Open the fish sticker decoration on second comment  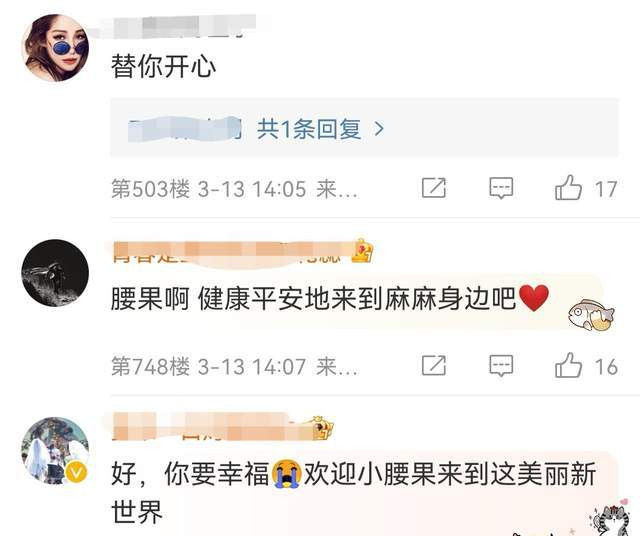point(591,315)
